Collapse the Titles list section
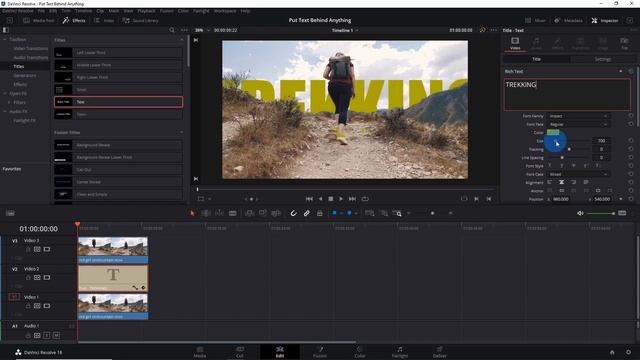Viewport: 640px width, 360px height. tap(182, 40)
